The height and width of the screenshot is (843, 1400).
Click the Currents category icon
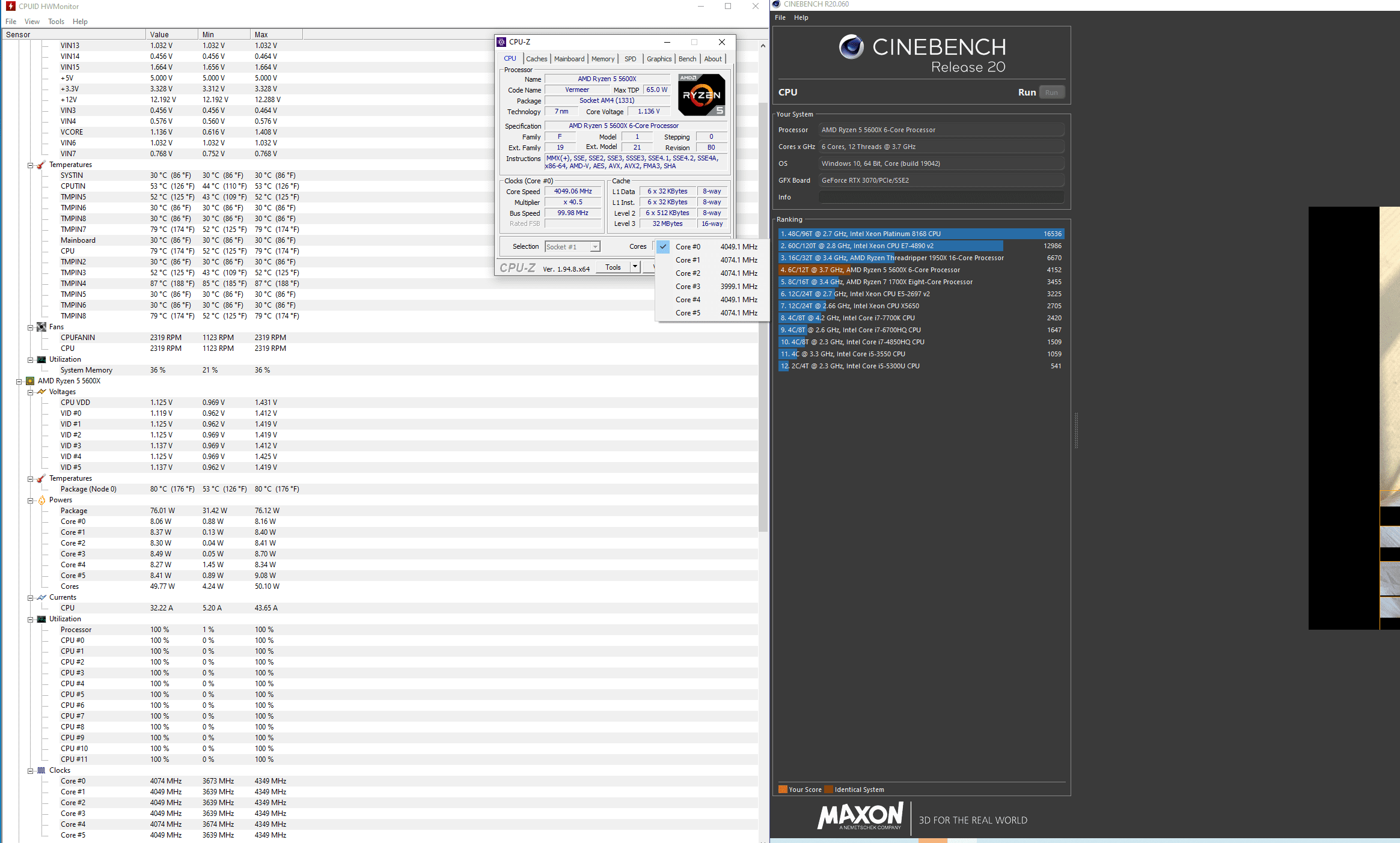coord(41,597)
